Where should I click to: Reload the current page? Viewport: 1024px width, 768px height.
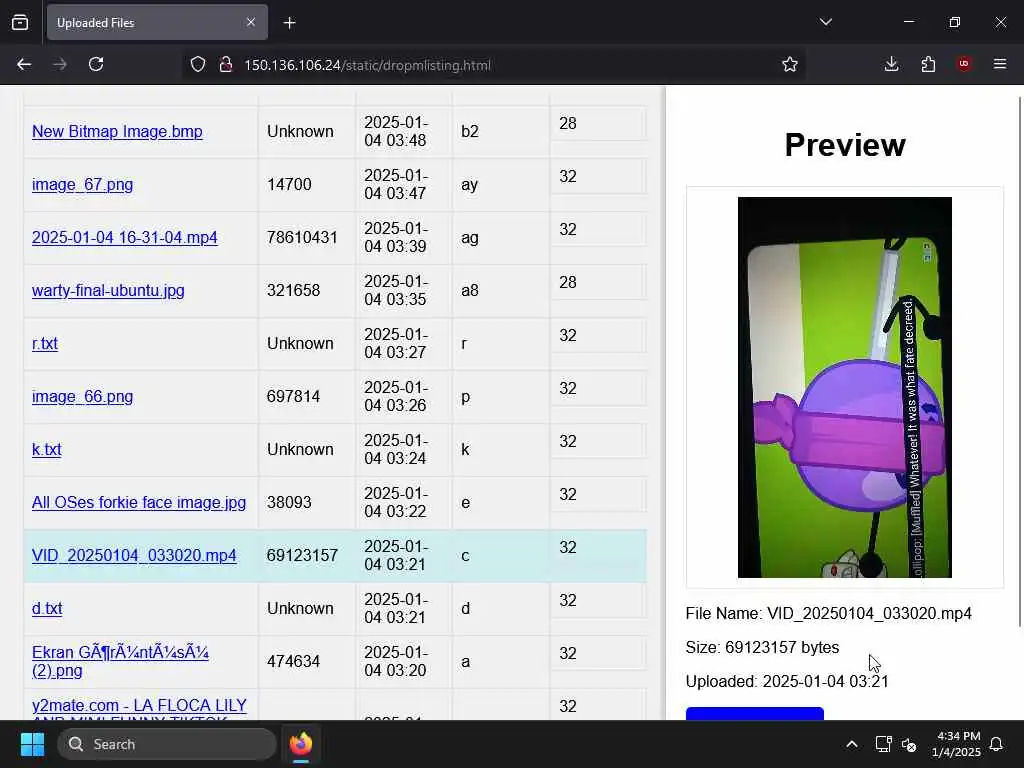(x=96, y=65)
